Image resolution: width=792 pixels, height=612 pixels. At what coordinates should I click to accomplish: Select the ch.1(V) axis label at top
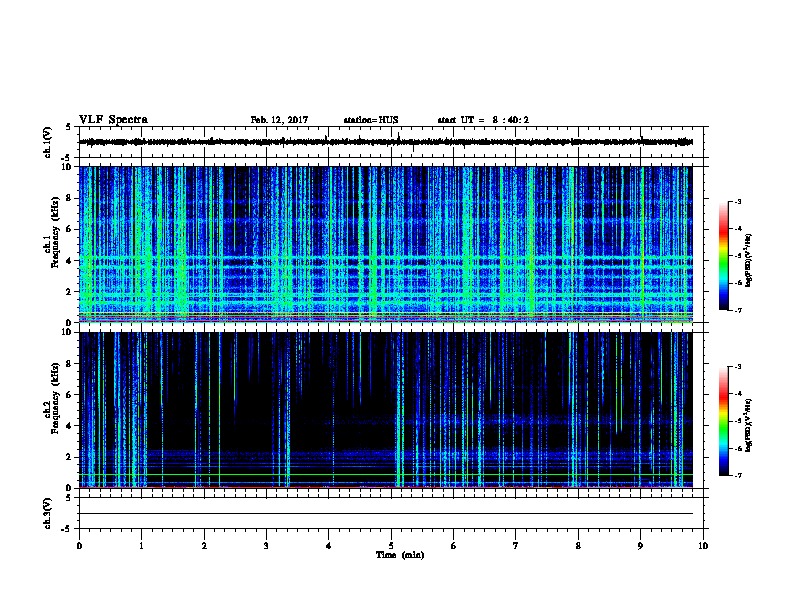[x=48, y=142]
